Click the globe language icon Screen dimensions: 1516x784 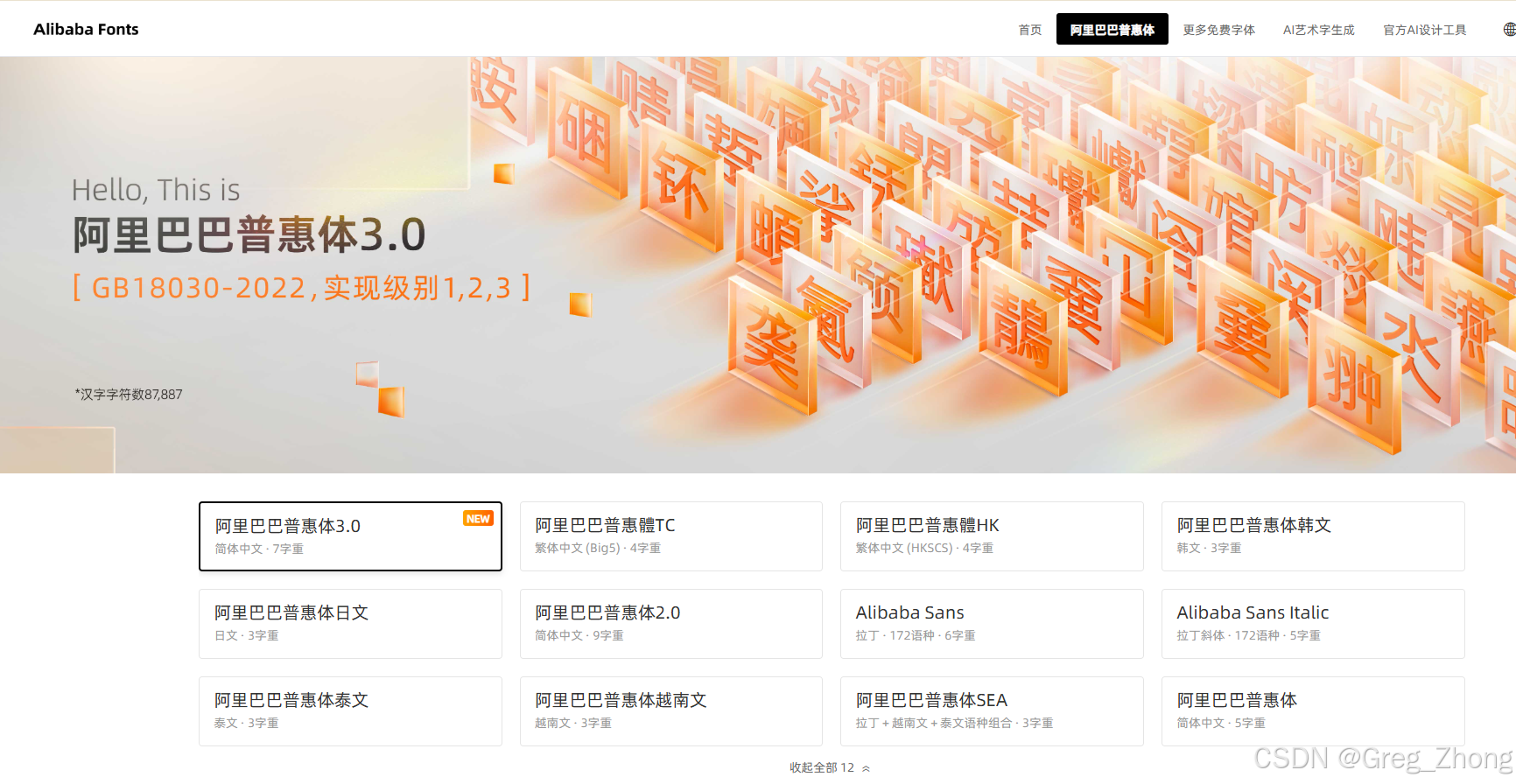(1509, 29)
